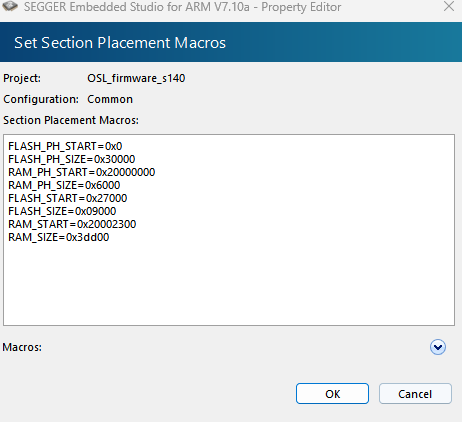Click the FLASH_PH_SIZE=0x30000 line

pyautogui.click(x=72, y=159)
